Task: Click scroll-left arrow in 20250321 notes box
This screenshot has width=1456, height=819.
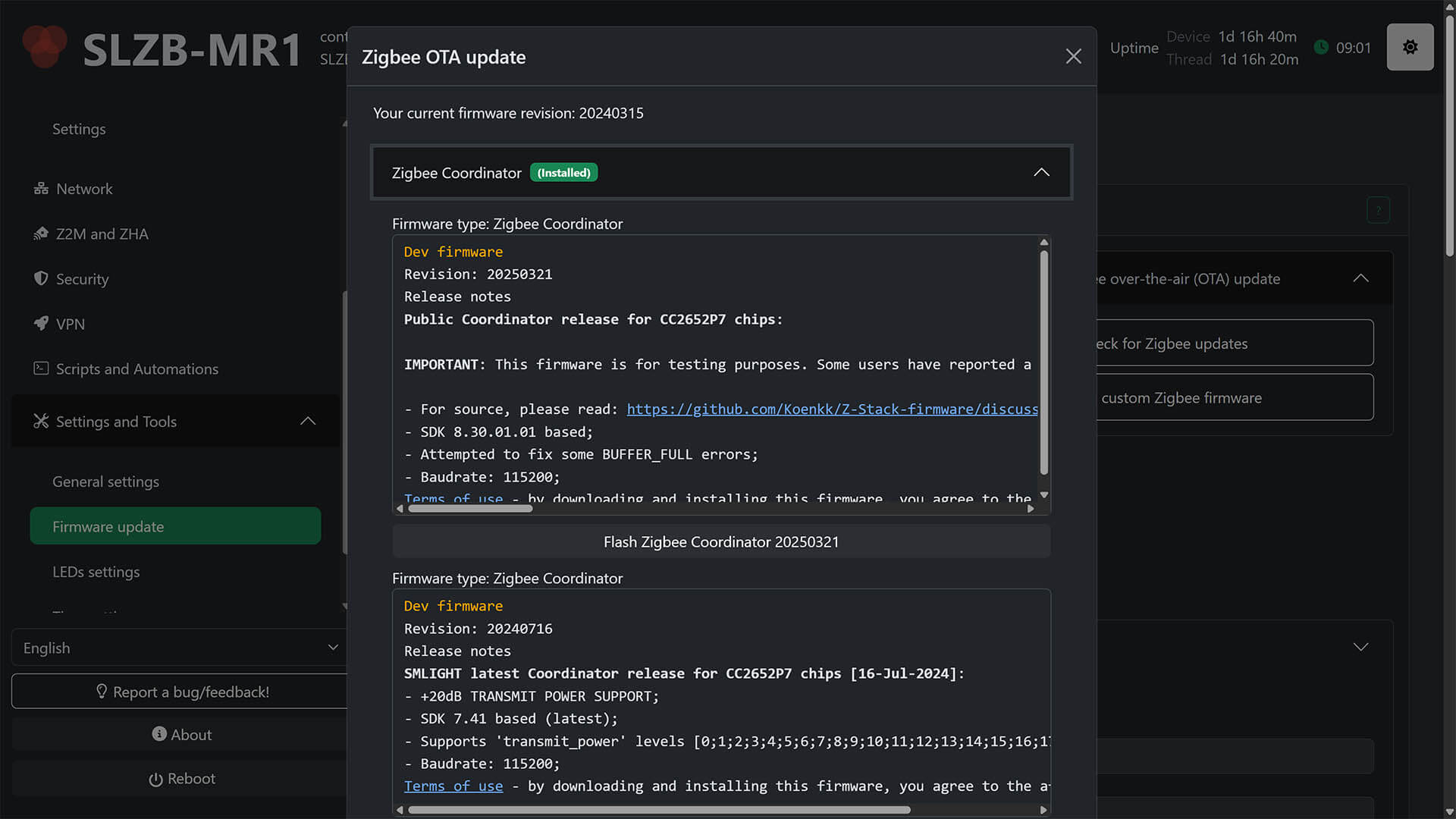Action: point(400,509)
